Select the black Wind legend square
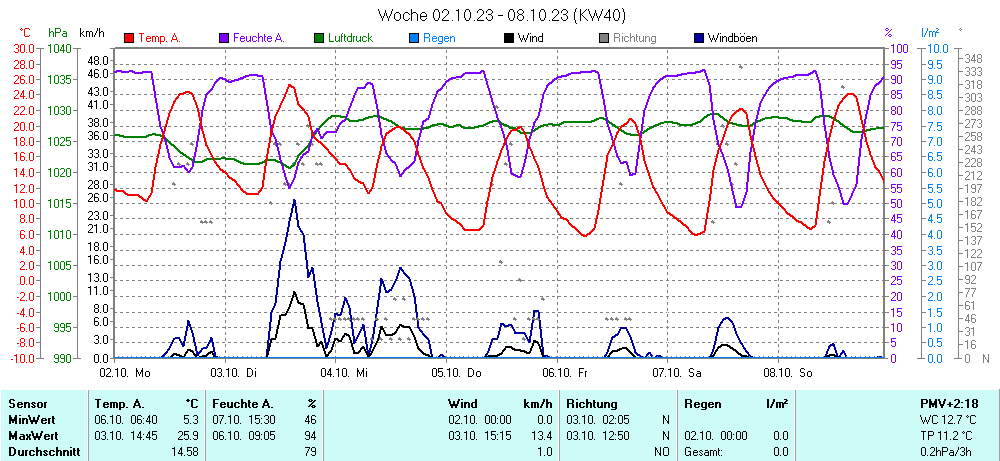The image size is (1000, 461). [x=509, y=38]
